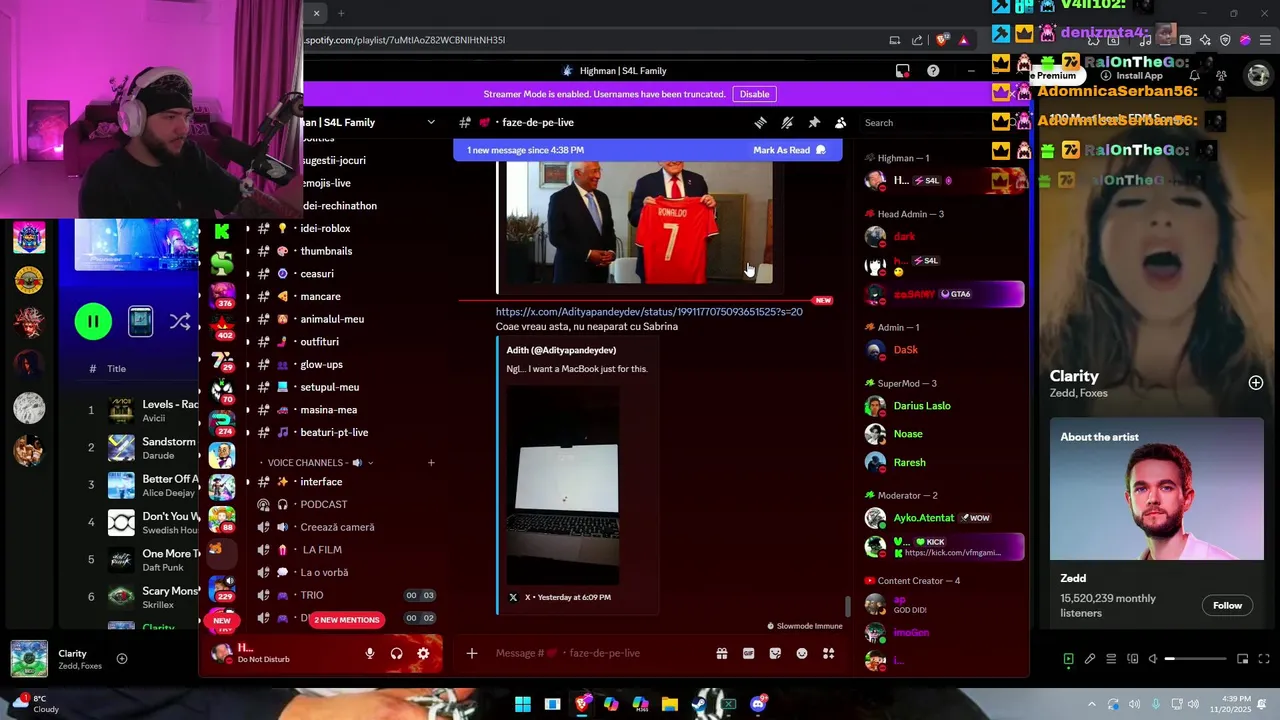1280x720 pixels.
Task: Open member DaSk profile
Action: [943, 350]
